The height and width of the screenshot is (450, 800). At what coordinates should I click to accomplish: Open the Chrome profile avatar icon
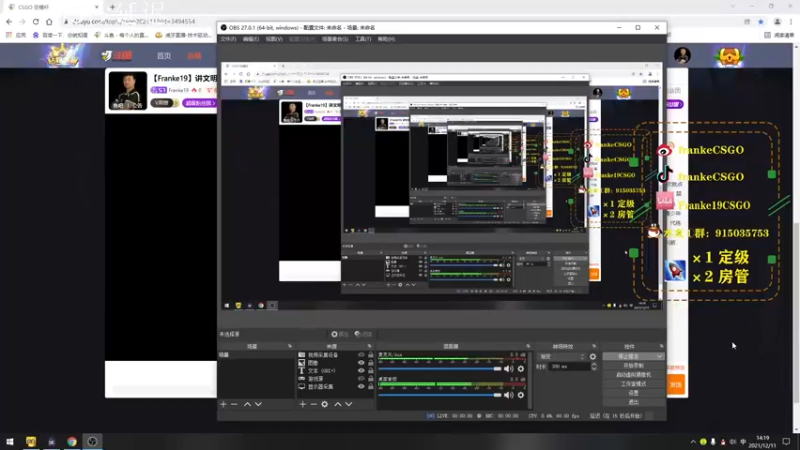(777, 21)
